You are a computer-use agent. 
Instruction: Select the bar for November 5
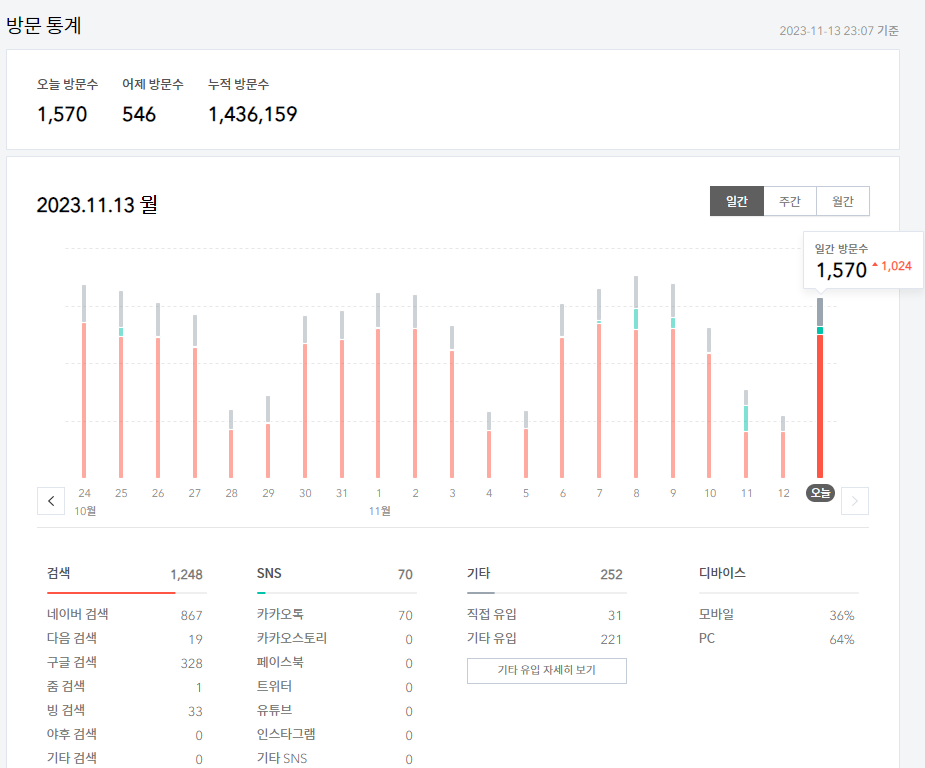[526, 445]
